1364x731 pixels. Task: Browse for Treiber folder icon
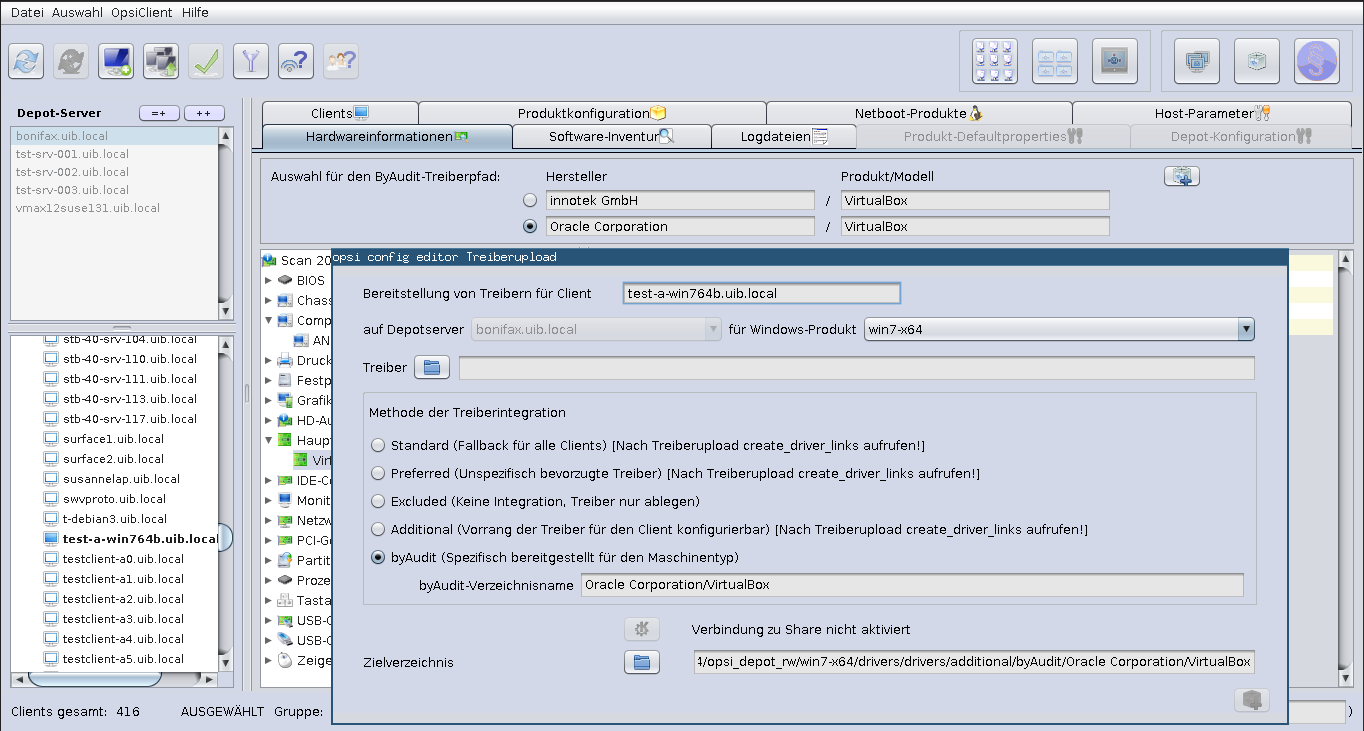(432, 367)
